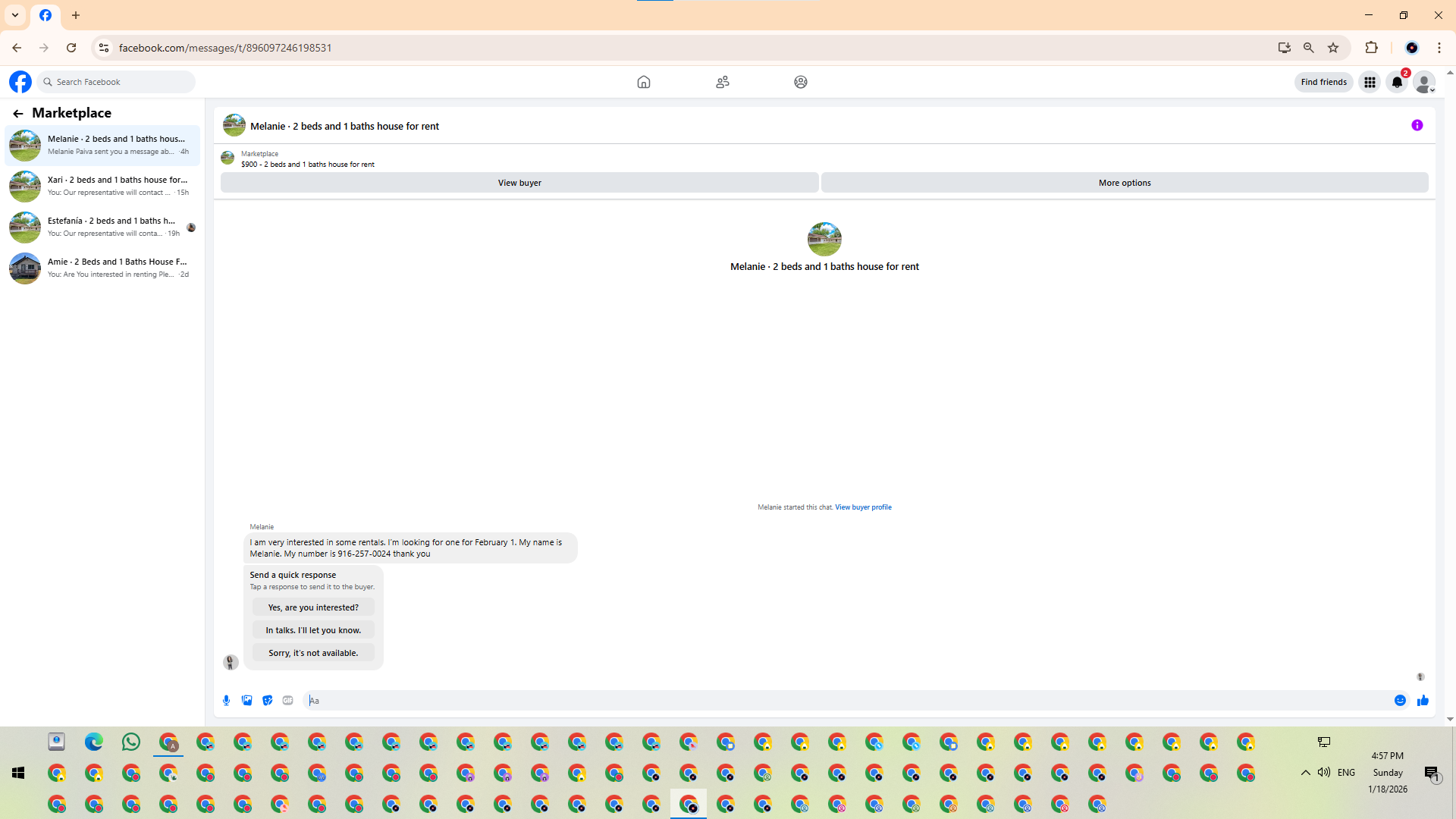Open the sticker picker icon
This screenshot has width=1456, height=819.
point(267,701)
